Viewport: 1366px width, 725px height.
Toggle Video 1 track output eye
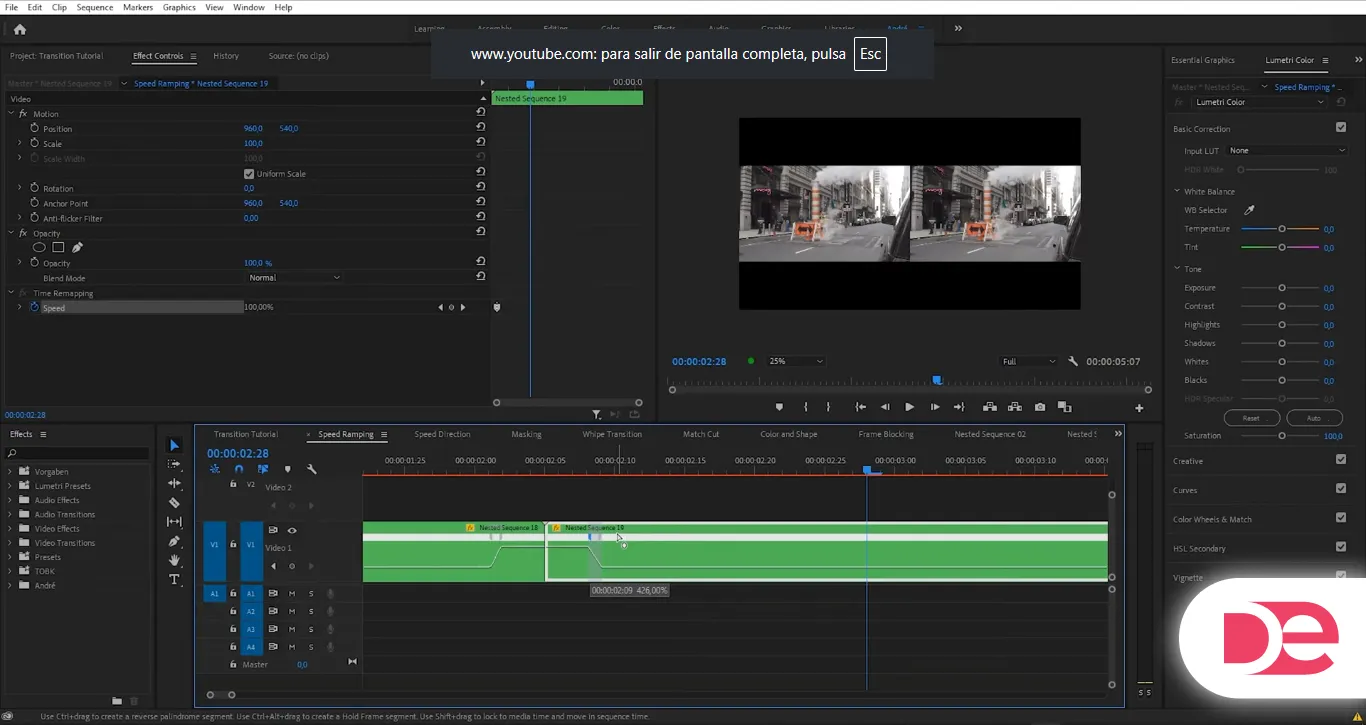pos(292,531)
